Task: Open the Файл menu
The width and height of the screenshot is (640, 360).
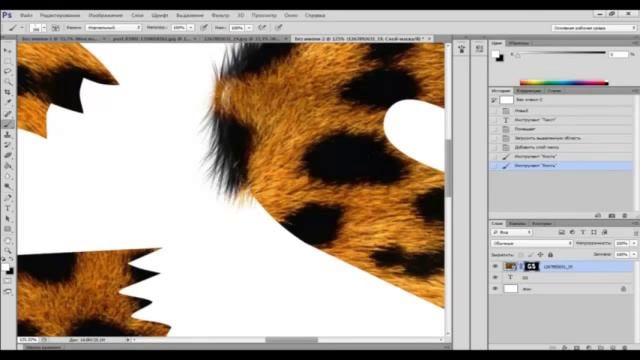Action: [26, 15]
